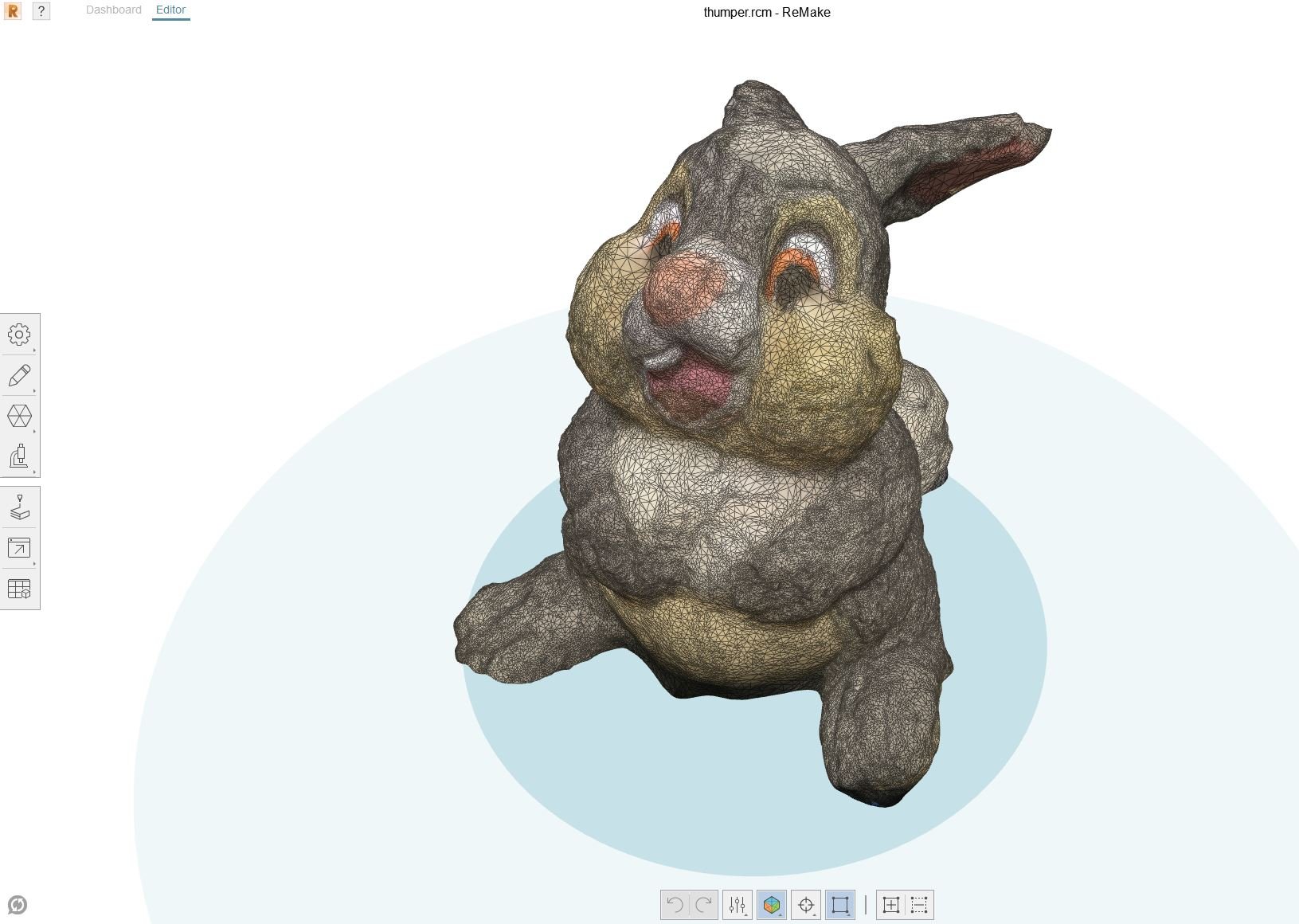Open the help question mark button

41,11
